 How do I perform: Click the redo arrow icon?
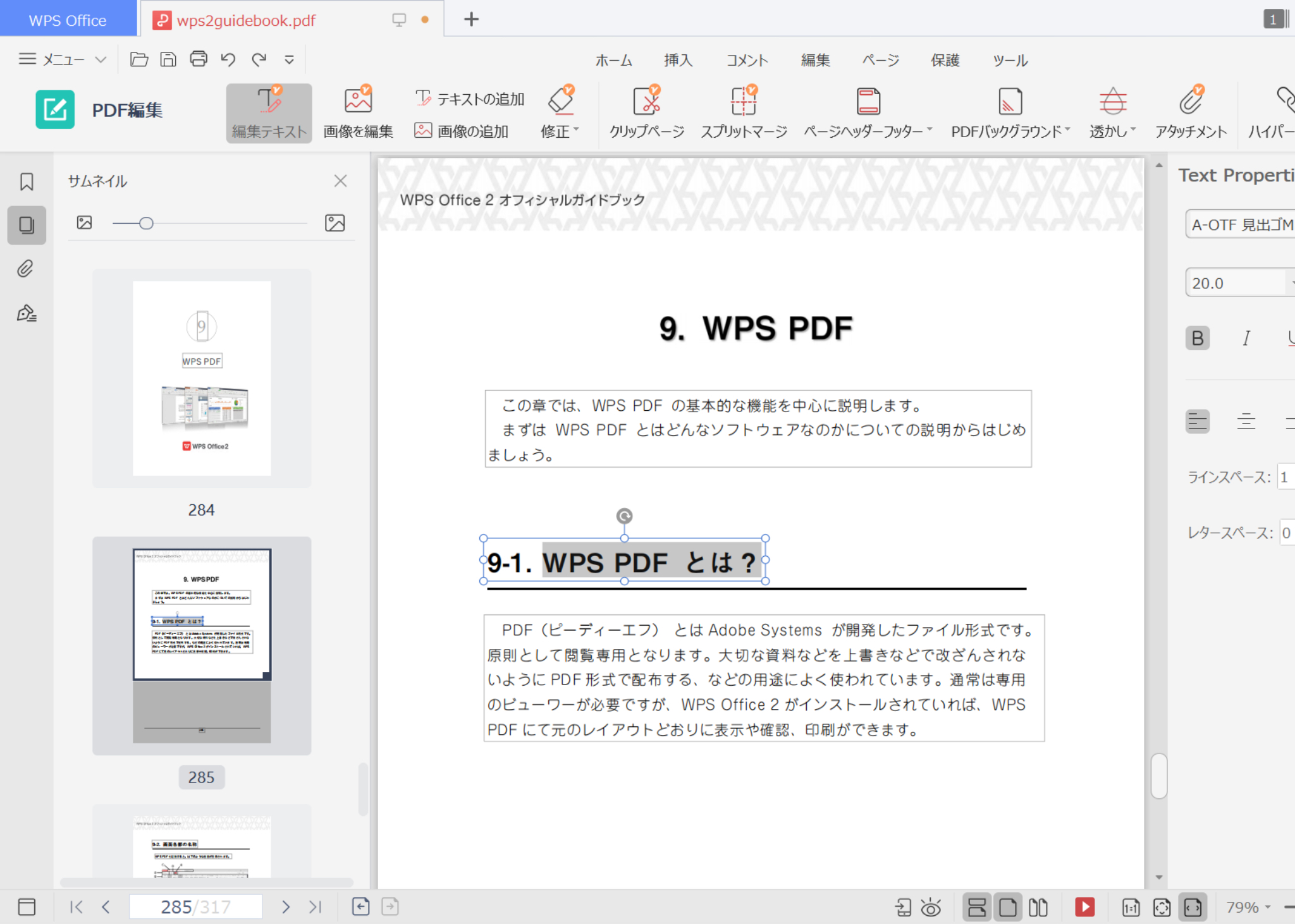(259, 59)
